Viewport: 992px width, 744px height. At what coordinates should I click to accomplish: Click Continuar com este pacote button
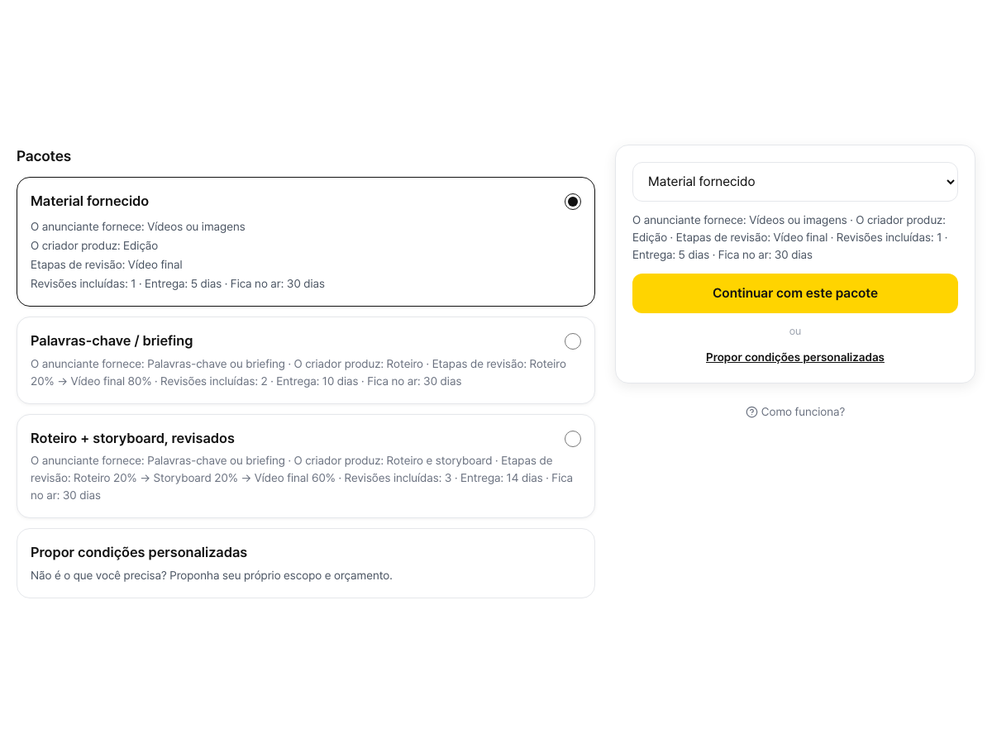795,294
